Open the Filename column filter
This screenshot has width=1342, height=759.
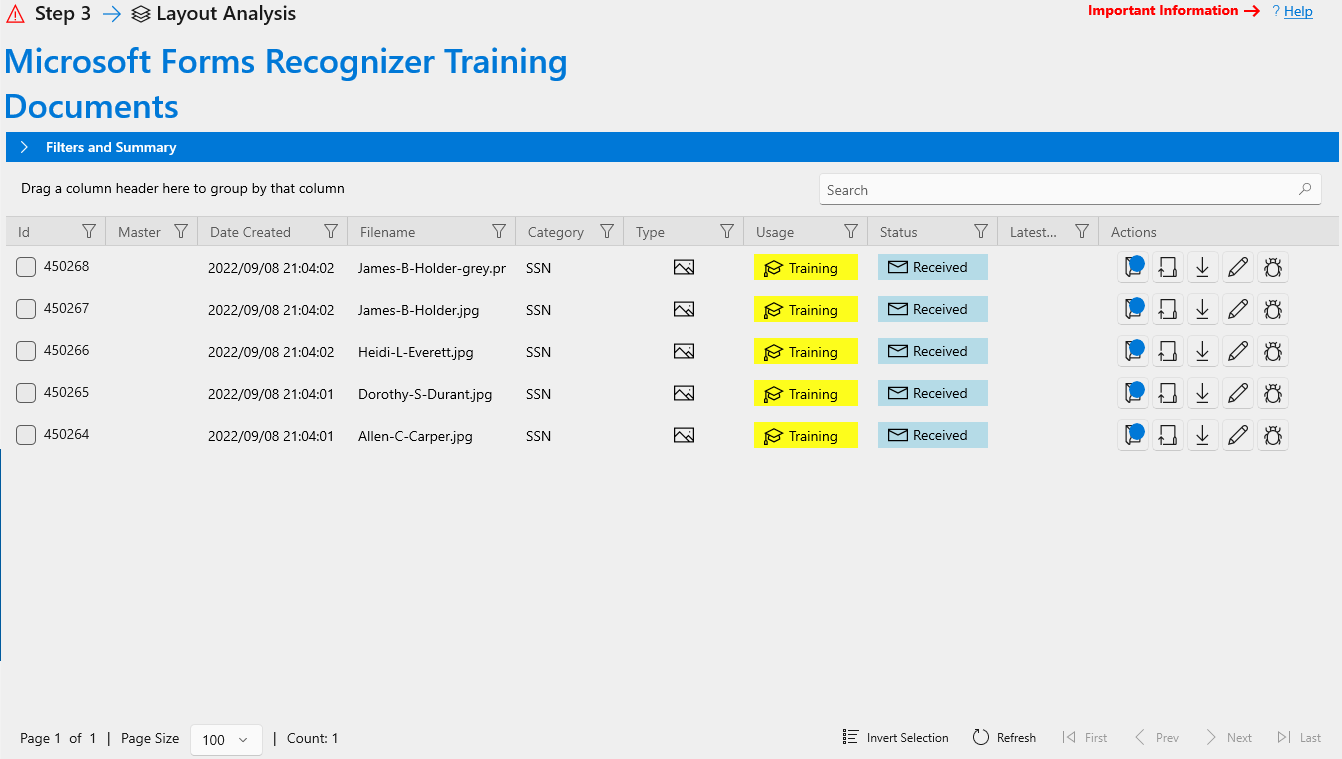[x=499, y=231]
